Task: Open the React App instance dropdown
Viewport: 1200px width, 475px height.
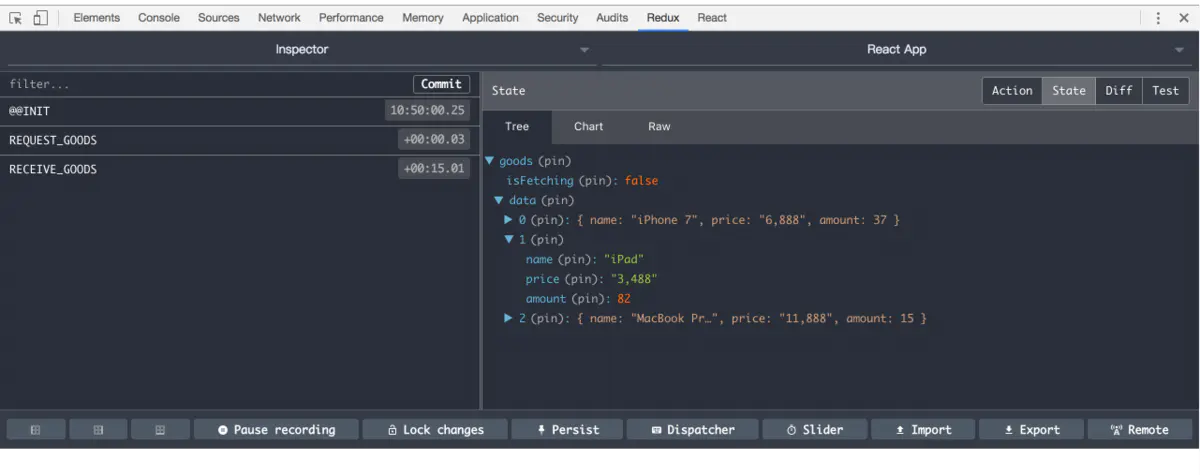Action: [x=896, y=49]
